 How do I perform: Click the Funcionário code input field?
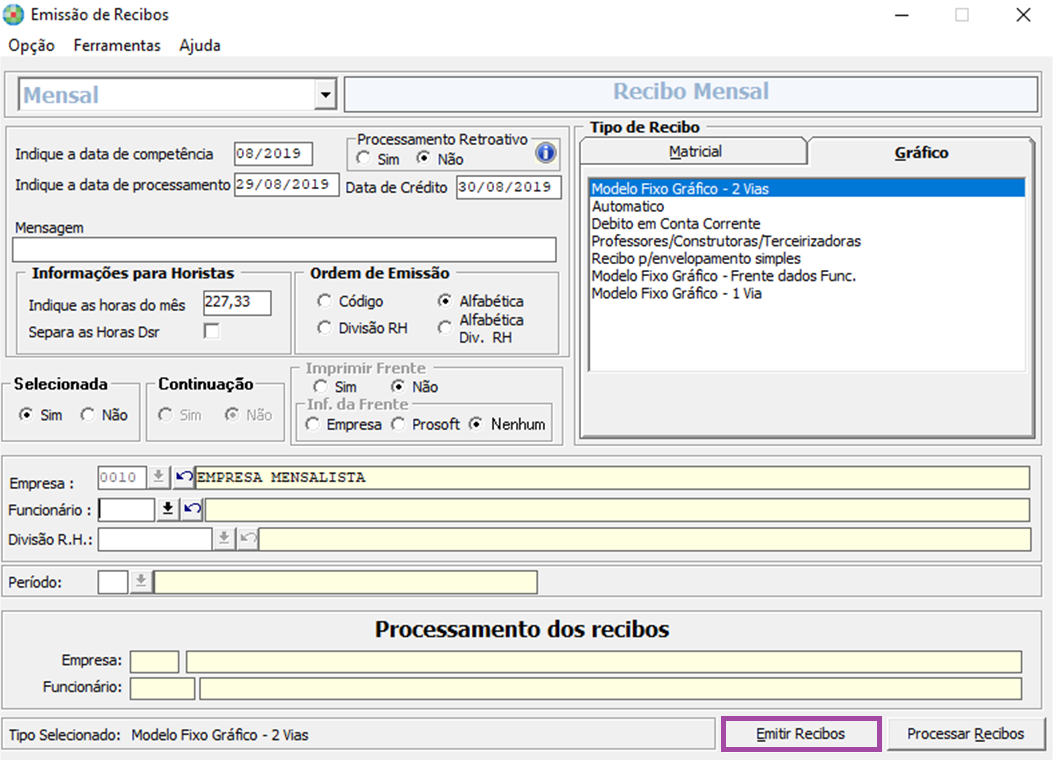(126, 510)
